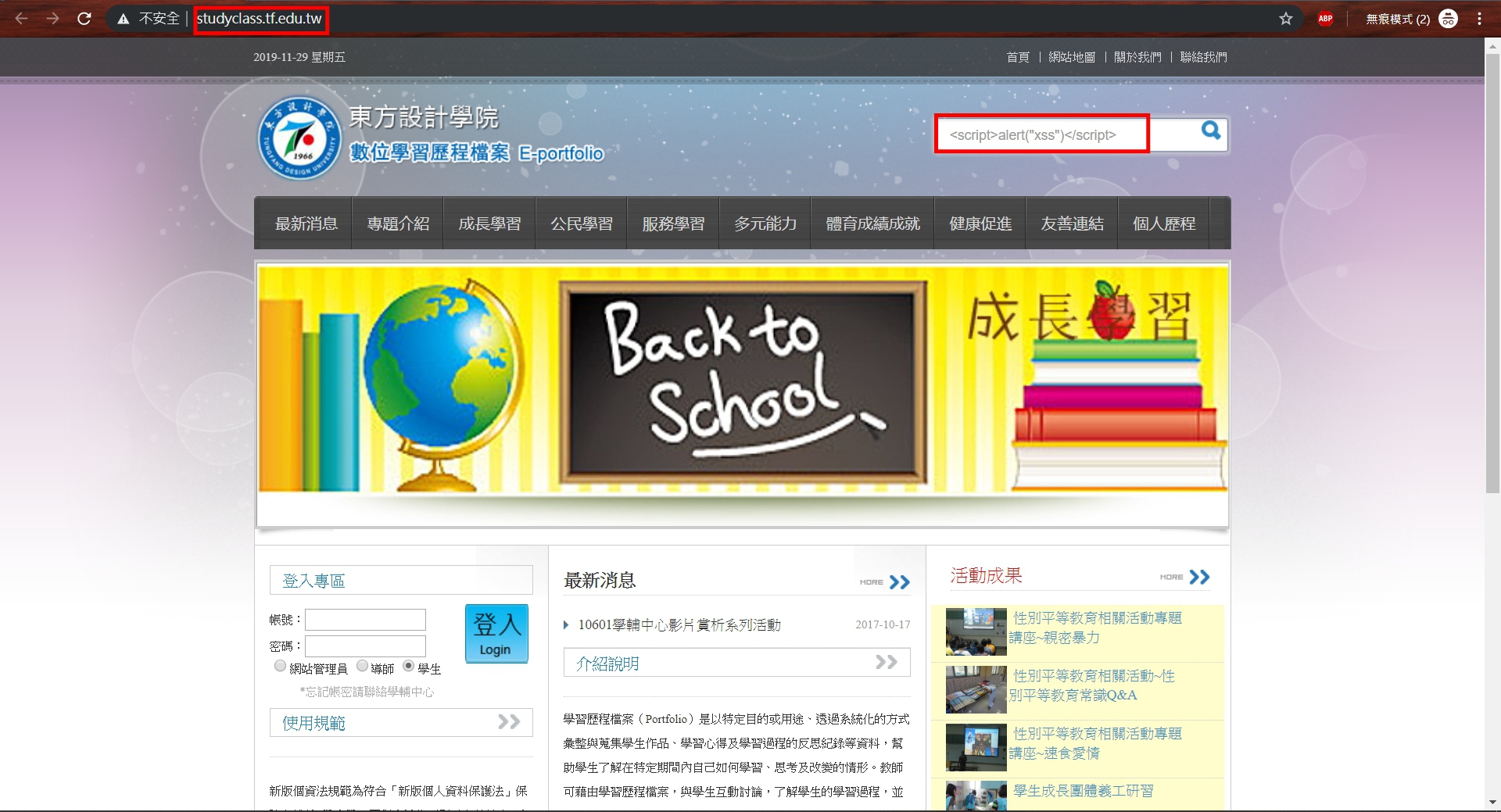This screenshot has width=1501, height=812.
Task: Click thumbnail for 學生成長團體義工研習
Action: pos(976,796)
